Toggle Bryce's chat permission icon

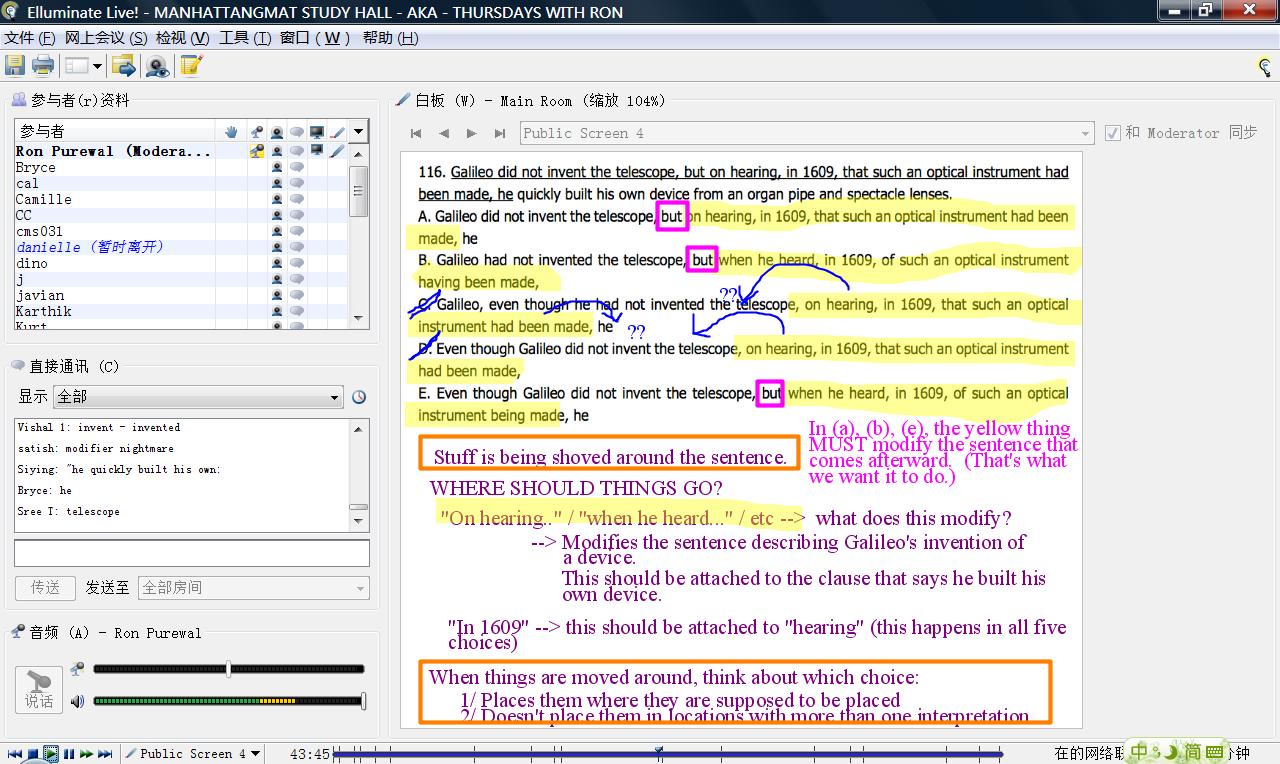297,167
